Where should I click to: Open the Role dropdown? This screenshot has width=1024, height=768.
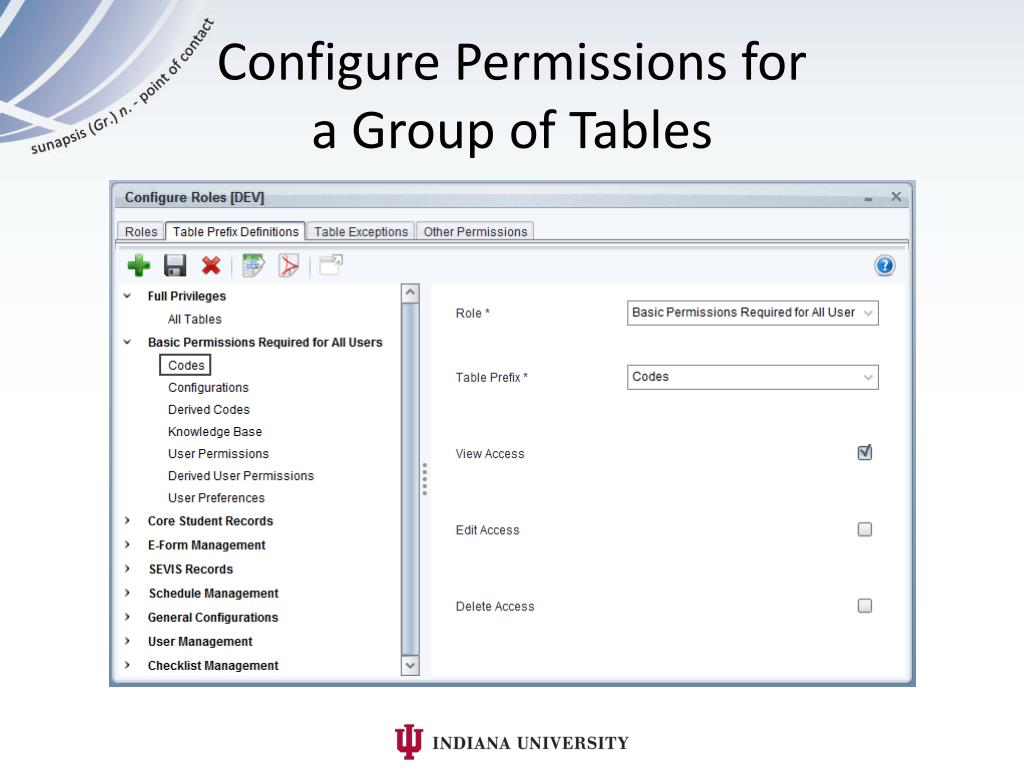click(x=752, y=313)
